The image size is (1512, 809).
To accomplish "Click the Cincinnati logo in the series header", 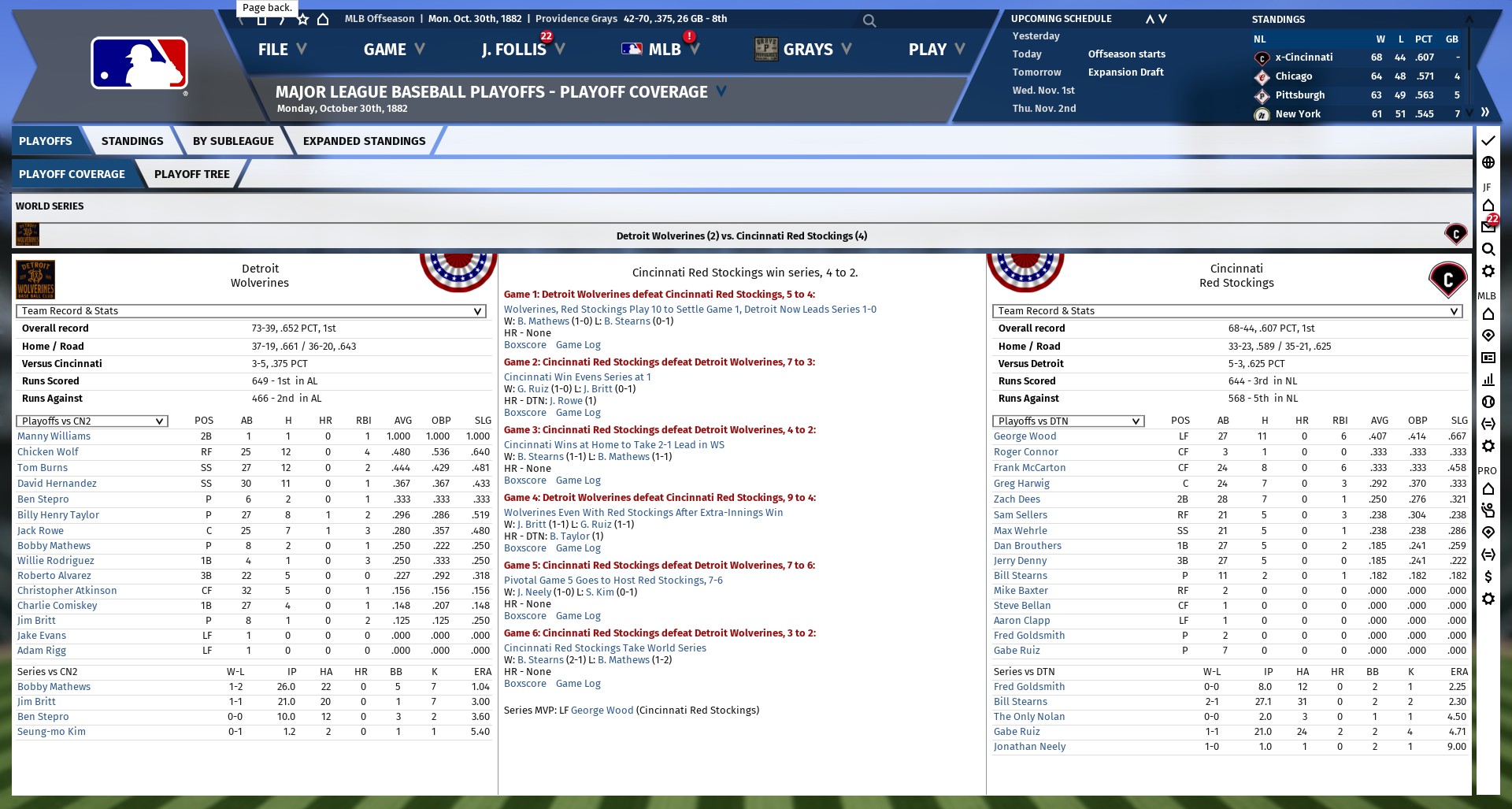I will pos(1455,234).
